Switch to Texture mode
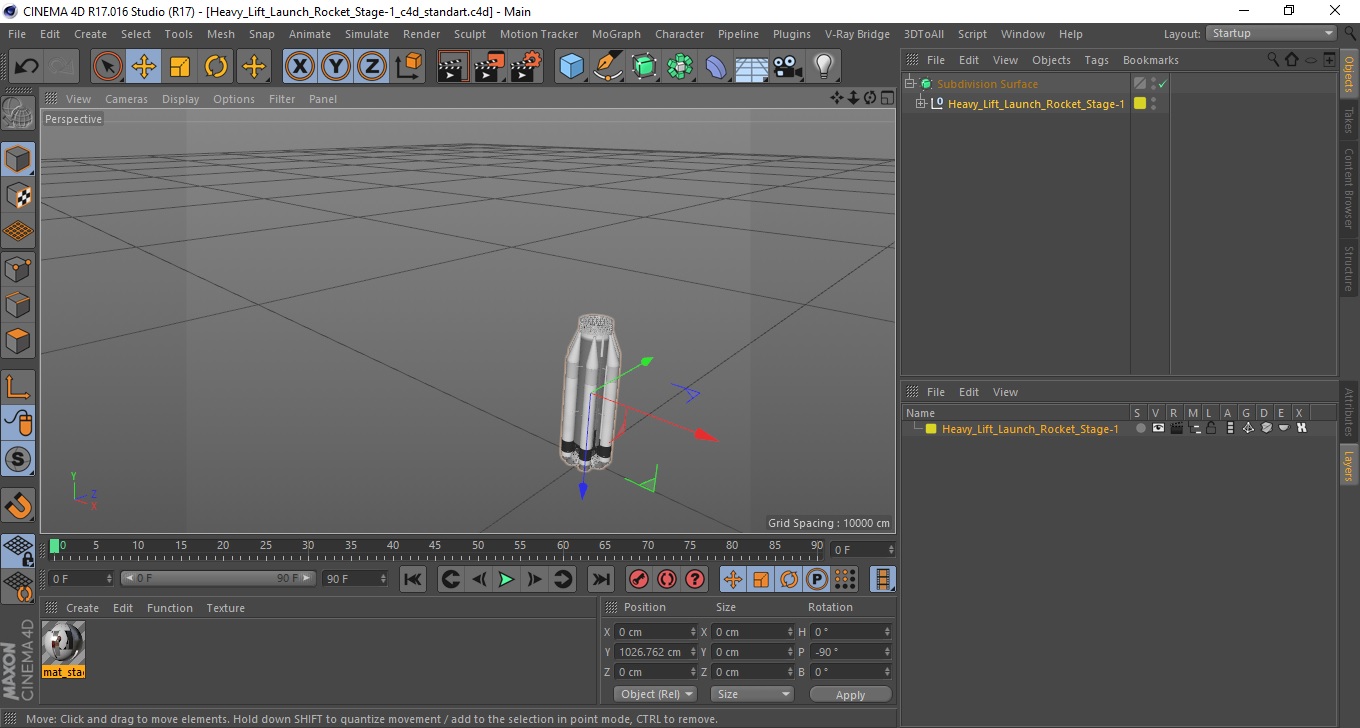The height and width of the screenshot is (728, 1360). [x=18, y=195]
